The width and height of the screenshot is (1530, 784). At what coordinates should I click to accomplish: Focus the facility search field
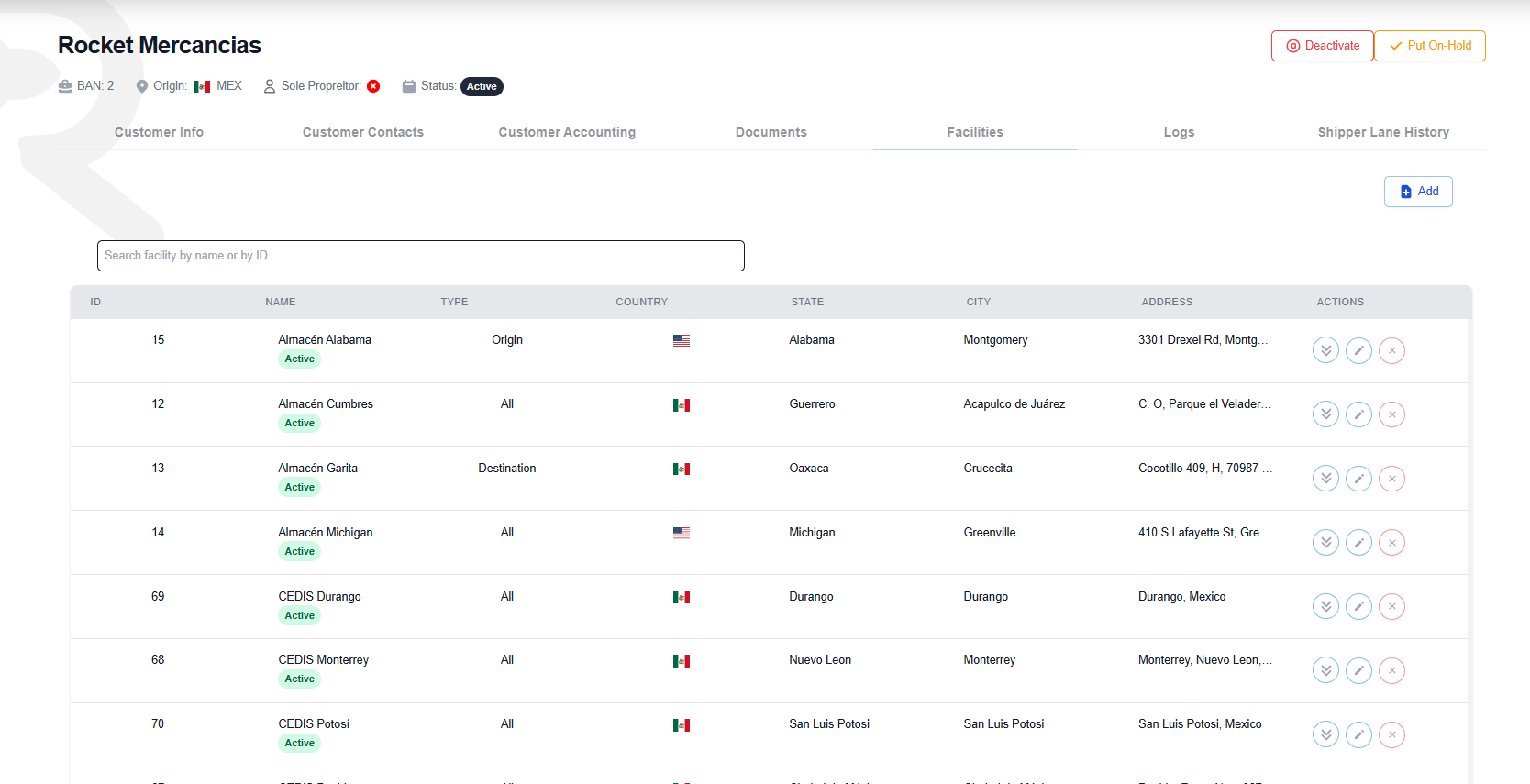click(x=421, y=256)
